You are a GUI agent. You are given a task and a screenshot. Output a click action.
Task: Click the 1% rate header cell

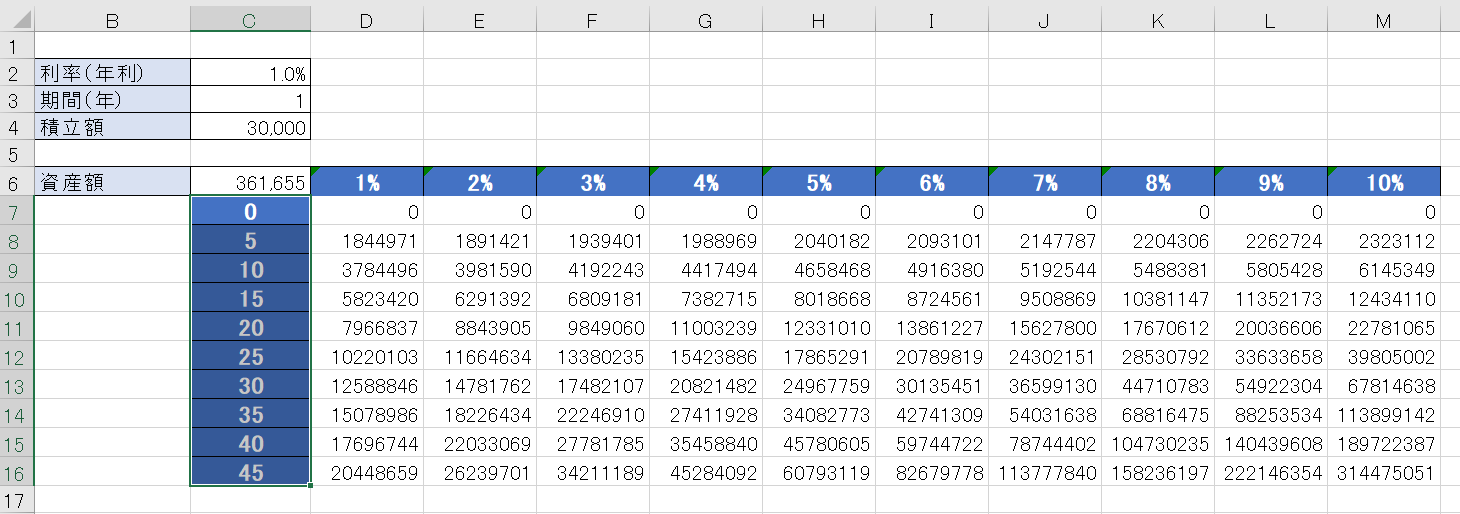pos(367,182)
